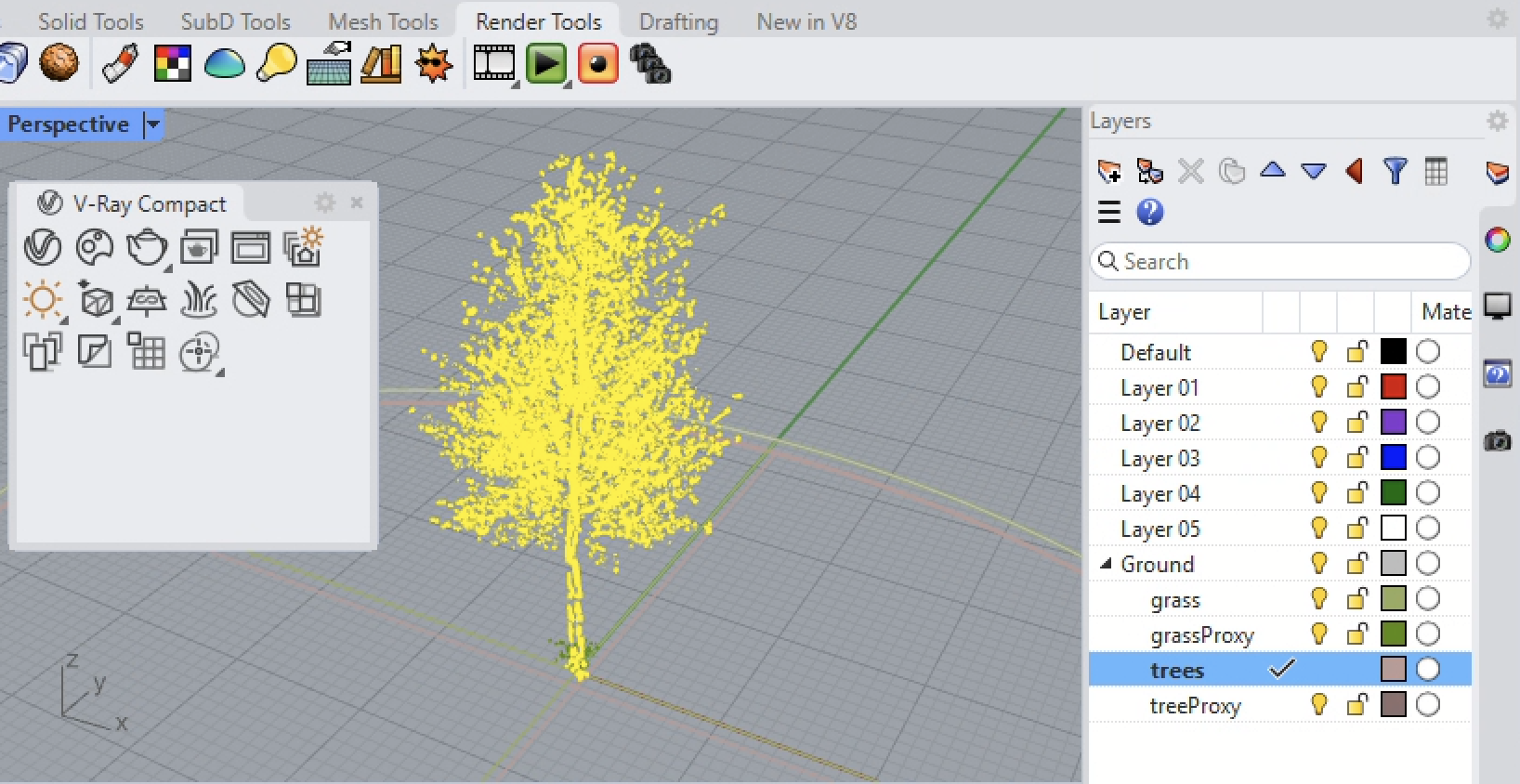
Task: Open the Layers panel hamburger menu
Action: point(1109,213)
